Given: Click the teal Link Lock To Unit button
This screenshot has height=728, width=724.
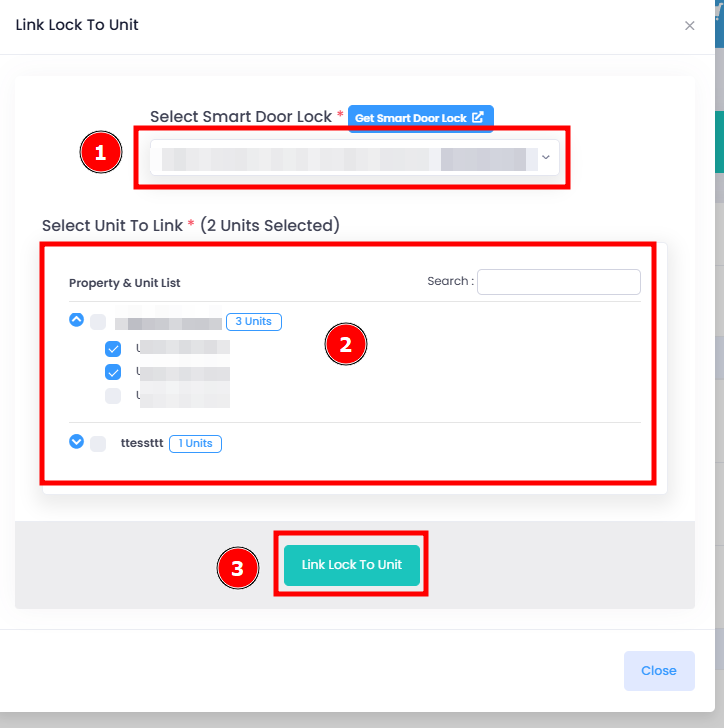Looking at the screenshot, I should [352, 565].
